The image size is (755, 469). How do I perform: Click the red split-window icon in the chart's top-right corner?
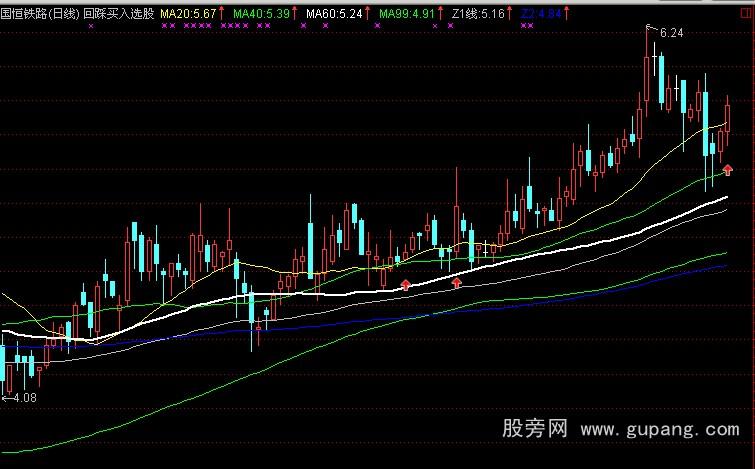(x=745, y=14)
